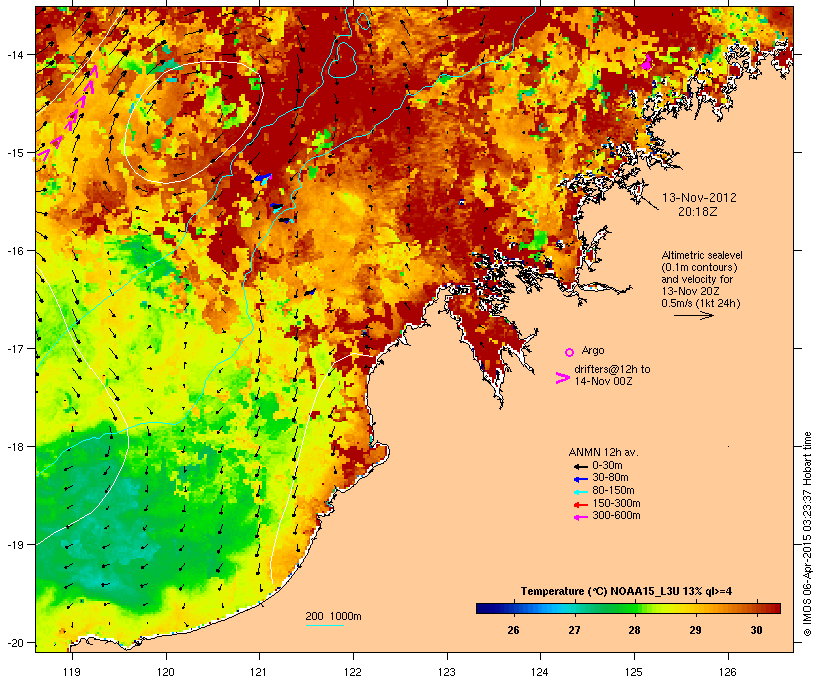Click the Temperature NOAA15_L3U colorbar title
This screenshot has width=820, height=680.
pyautogui.click(x=626, y=592)
